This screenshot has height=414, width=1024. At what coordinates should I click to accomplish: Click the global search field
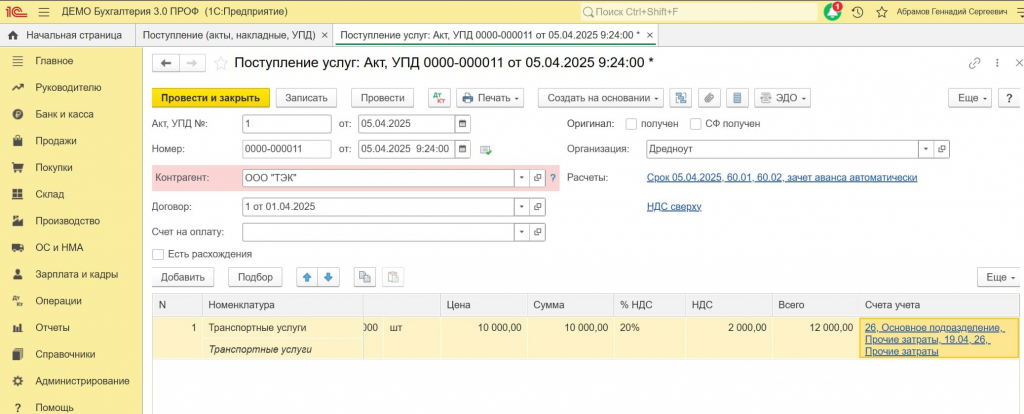coord(699,12)
